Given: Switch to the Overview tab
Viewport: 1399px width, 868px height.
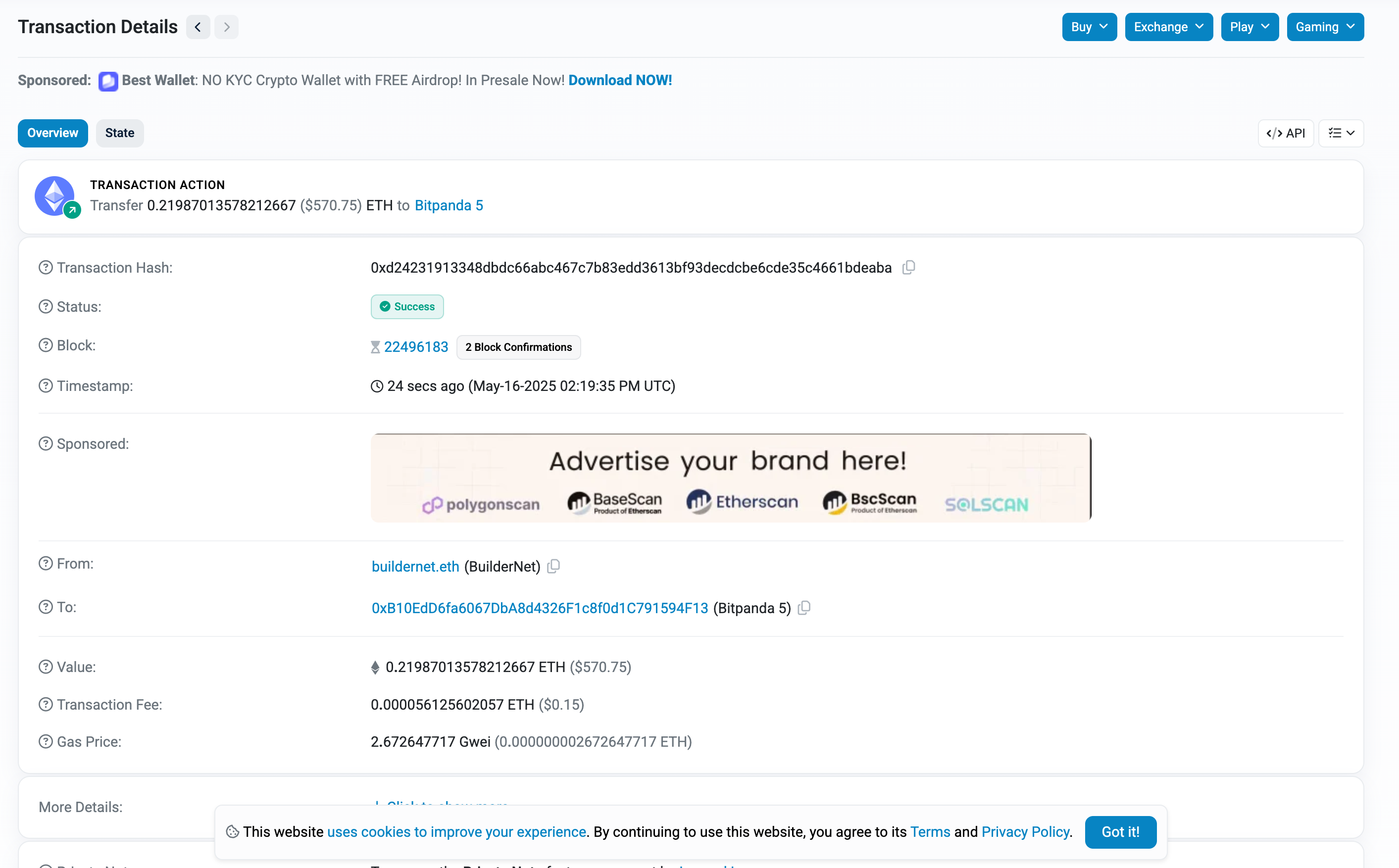Looking at the screenshot, I should coord(53,133).
